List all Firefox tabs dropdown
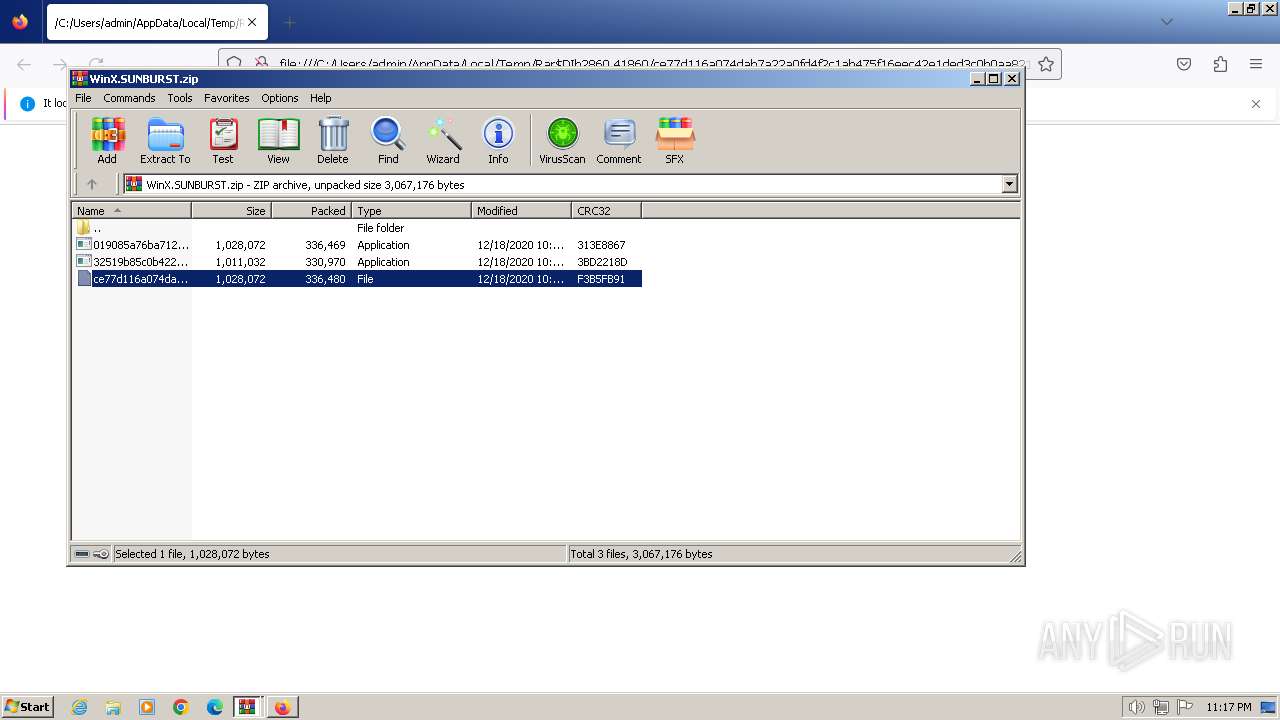This screenshot has width=1280, height=720. pyautogui.click(x=1166, y=22)
